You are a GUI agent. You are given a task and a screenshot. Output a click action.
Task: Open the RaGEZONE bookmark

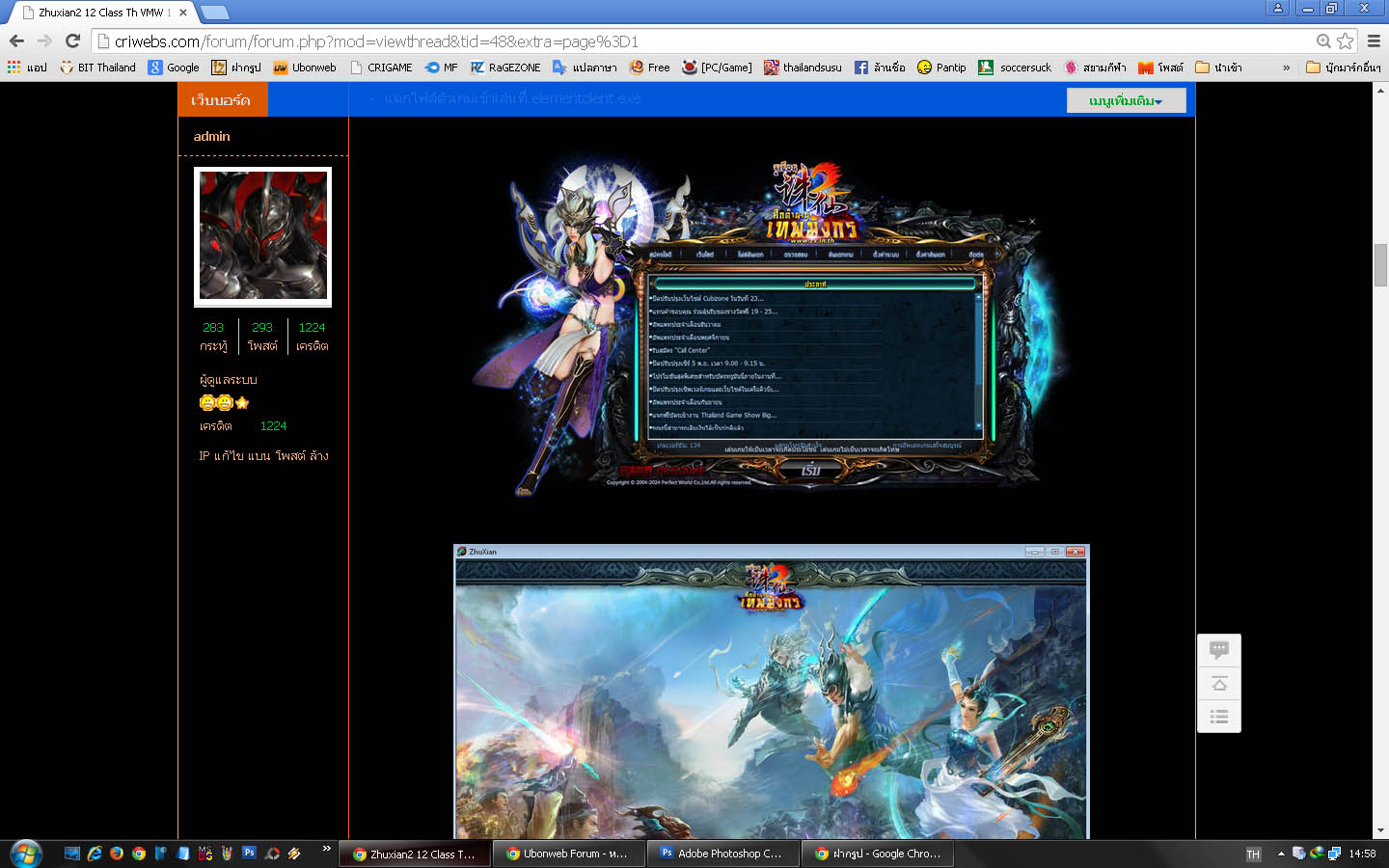505,68
